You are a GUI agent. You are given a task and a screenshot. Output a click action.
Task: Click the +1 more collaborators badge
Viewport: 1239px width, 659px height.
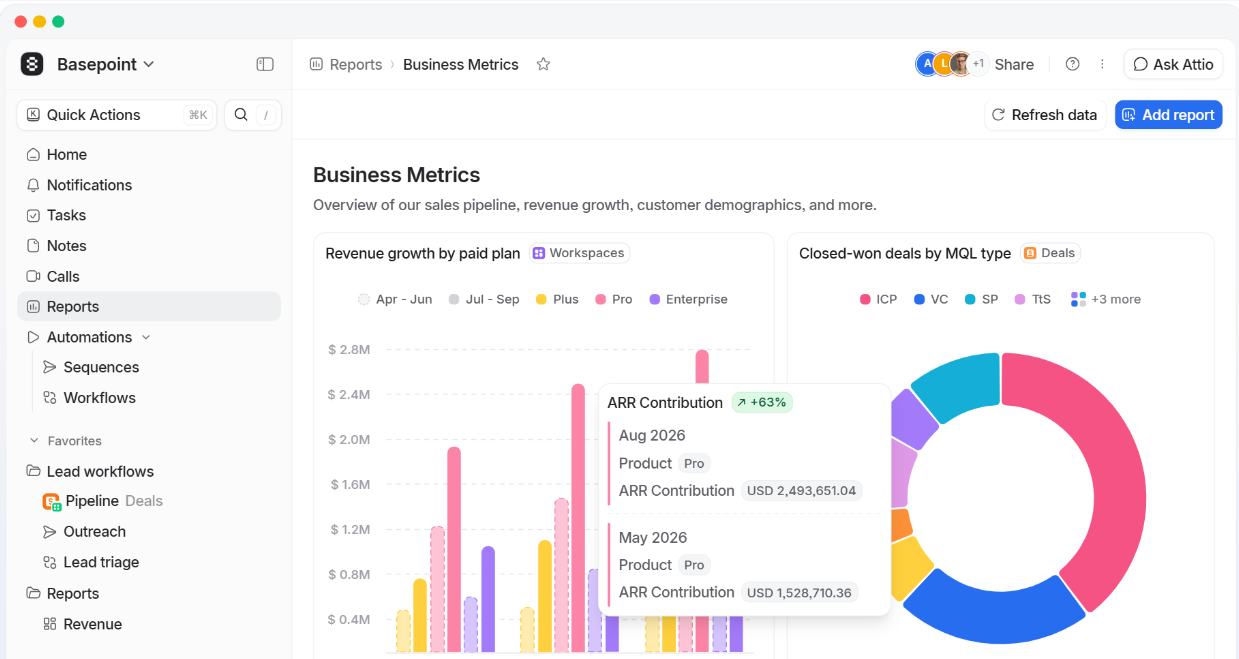pos(978,64)
